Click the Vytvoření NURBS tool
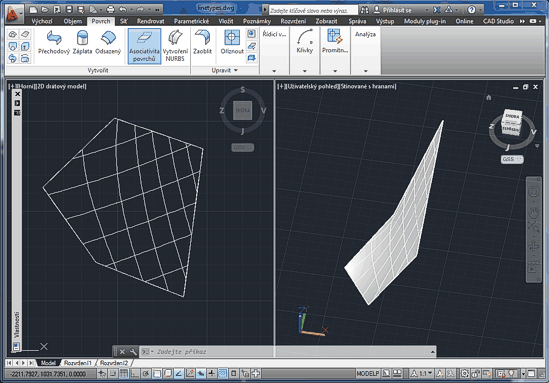Image resolution: width=549 pixels, height=383 pixels. pos(175,46)
